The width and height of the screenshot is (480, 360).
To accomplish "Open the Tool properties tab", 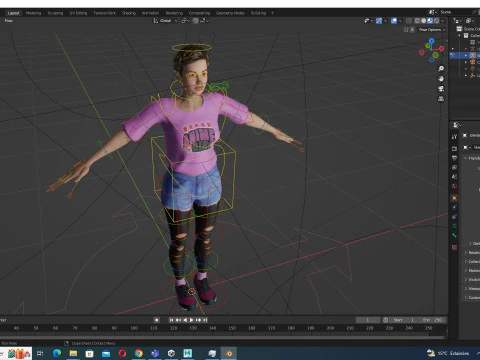I will (454, 137).
